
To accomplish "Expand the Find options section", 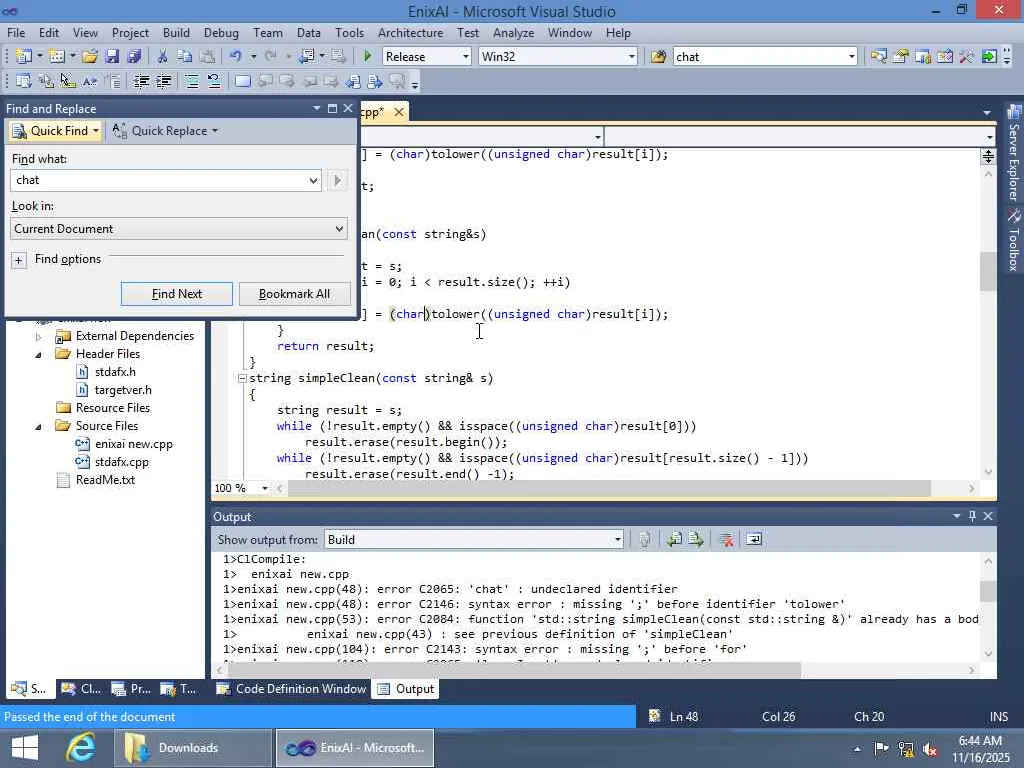I will click(x=19, y=260).
